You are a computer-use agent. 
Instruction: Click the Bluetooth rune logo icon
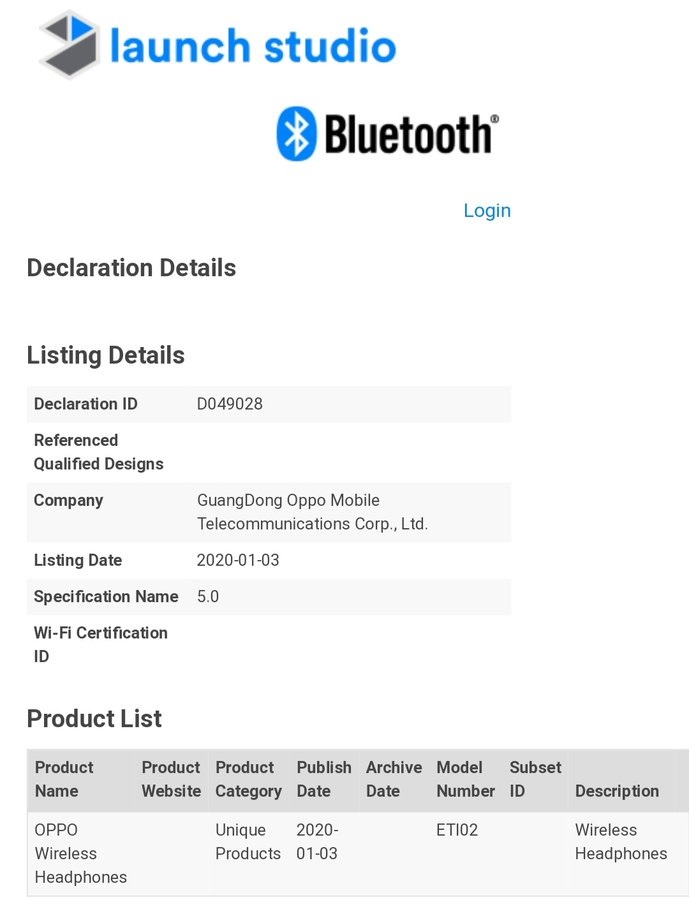click(296, 134)
